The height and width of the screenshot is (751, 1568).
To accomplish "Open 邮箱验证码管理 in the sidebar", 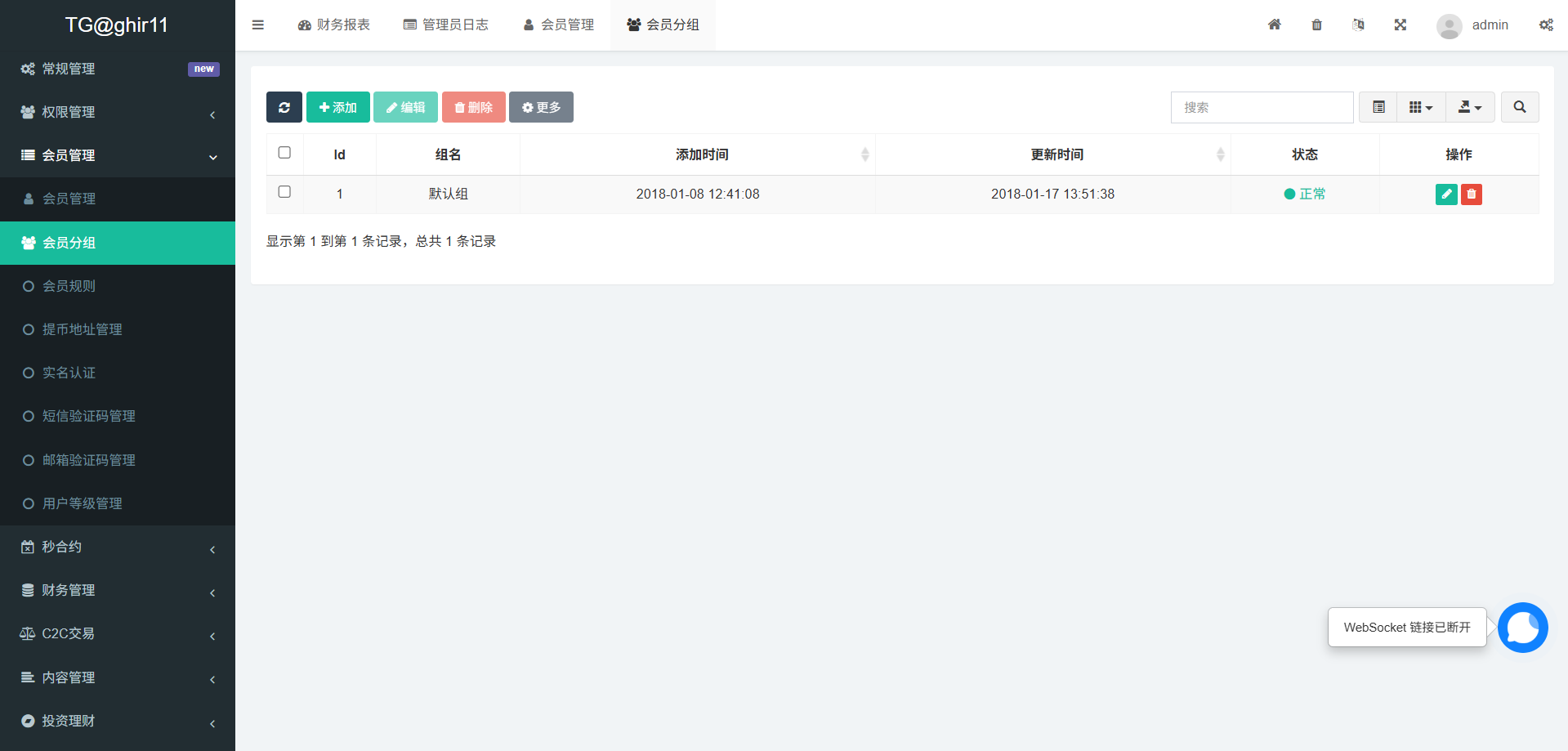I will click(118, 460).
